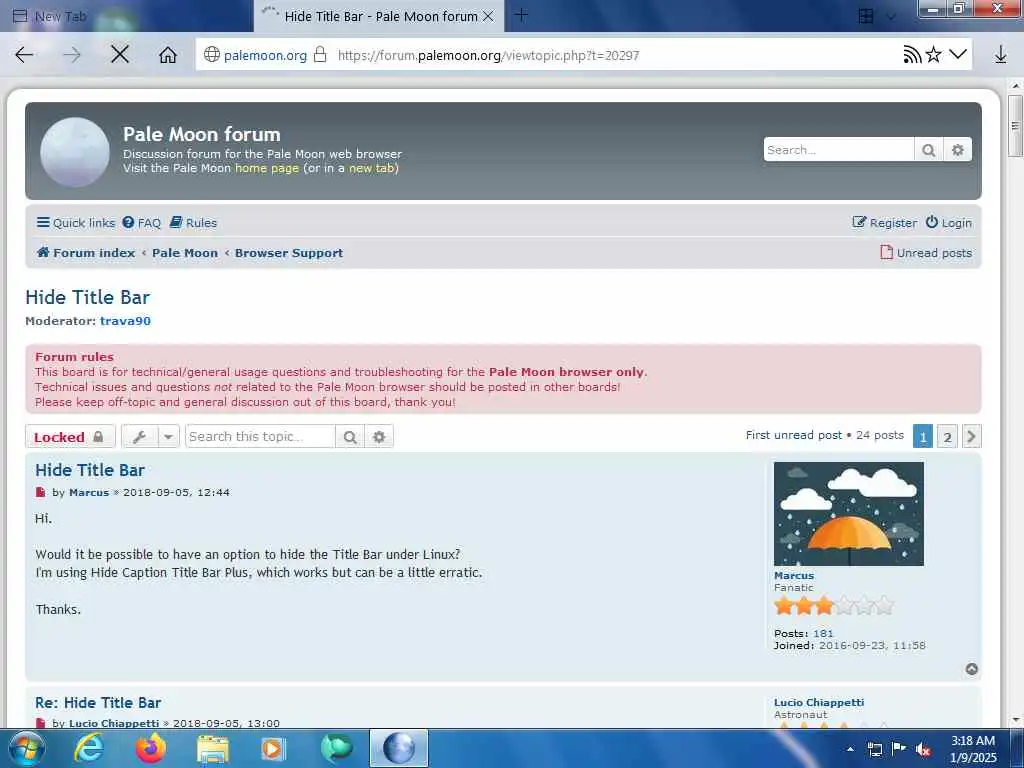Jump to top with the up-arrow icon
Viewport: 1024px width, 768px height.
(972, 669)
